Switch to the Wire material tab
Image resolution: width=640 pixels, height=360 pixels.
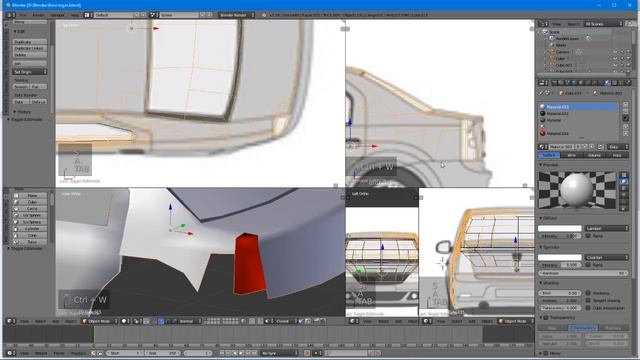click(571, 155)
